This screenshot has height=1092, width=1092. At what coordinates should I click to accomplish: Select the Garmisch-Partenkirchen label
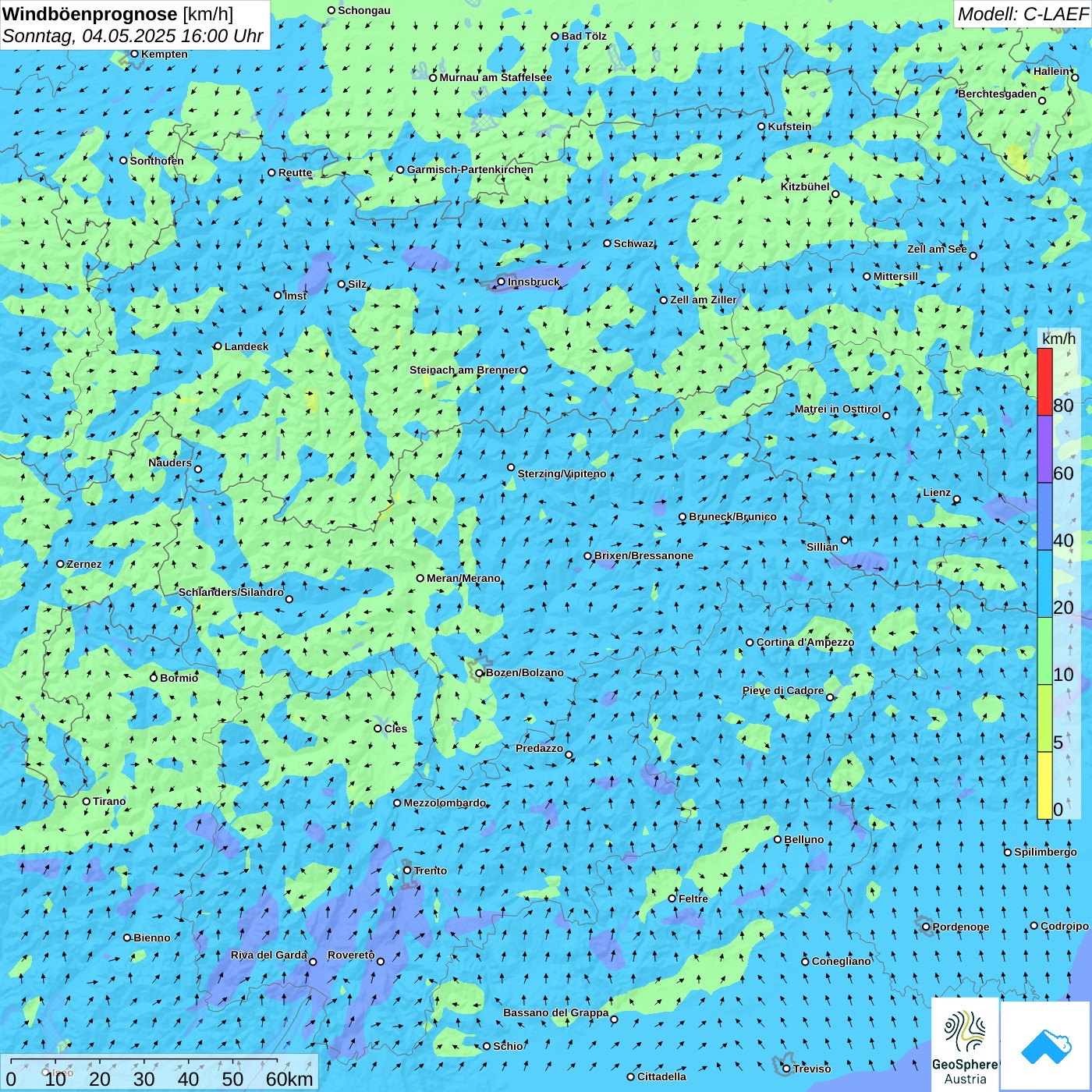click(470, 169)
